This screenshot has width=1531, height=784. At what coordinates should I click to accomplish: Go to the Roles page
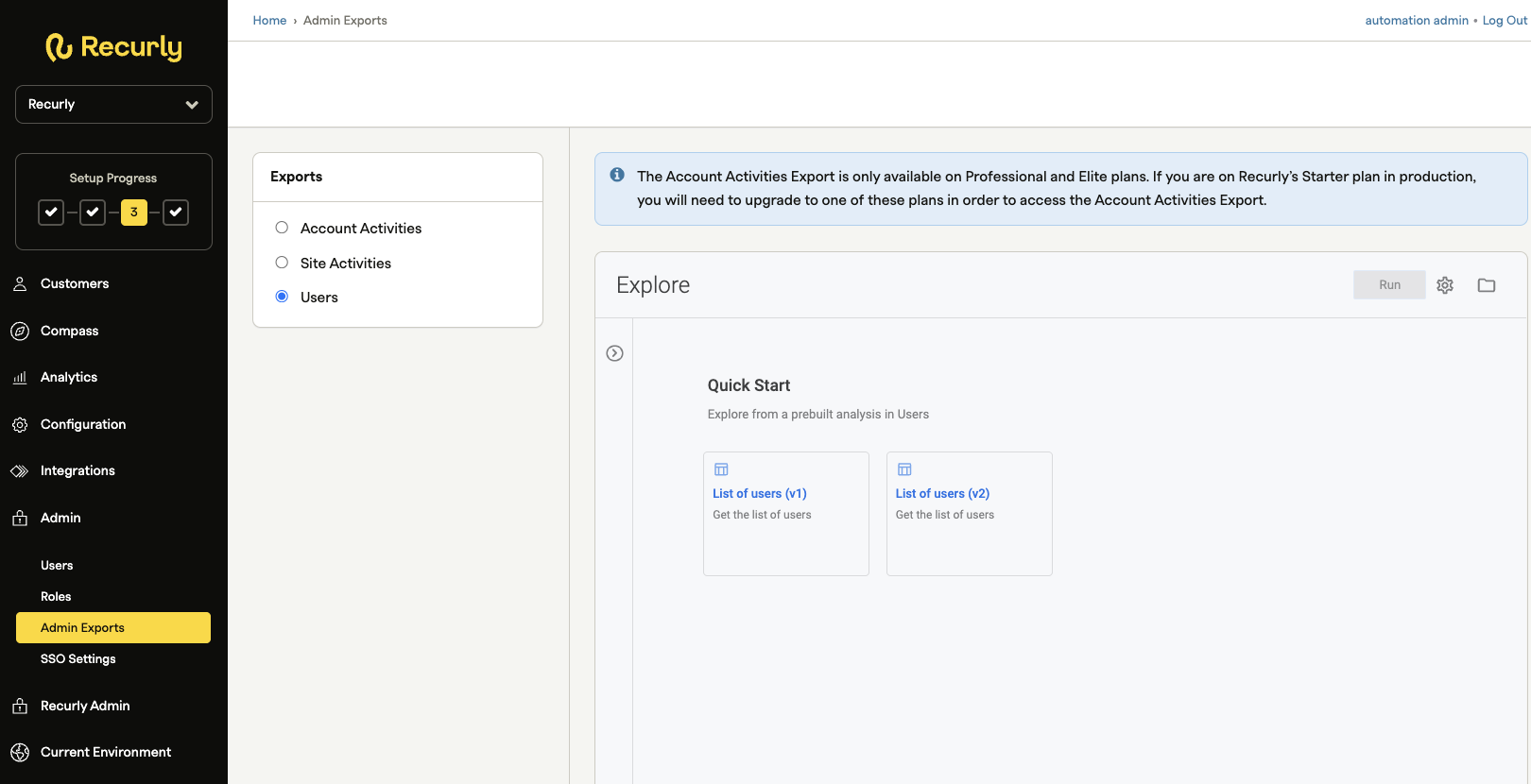(56, 596)
